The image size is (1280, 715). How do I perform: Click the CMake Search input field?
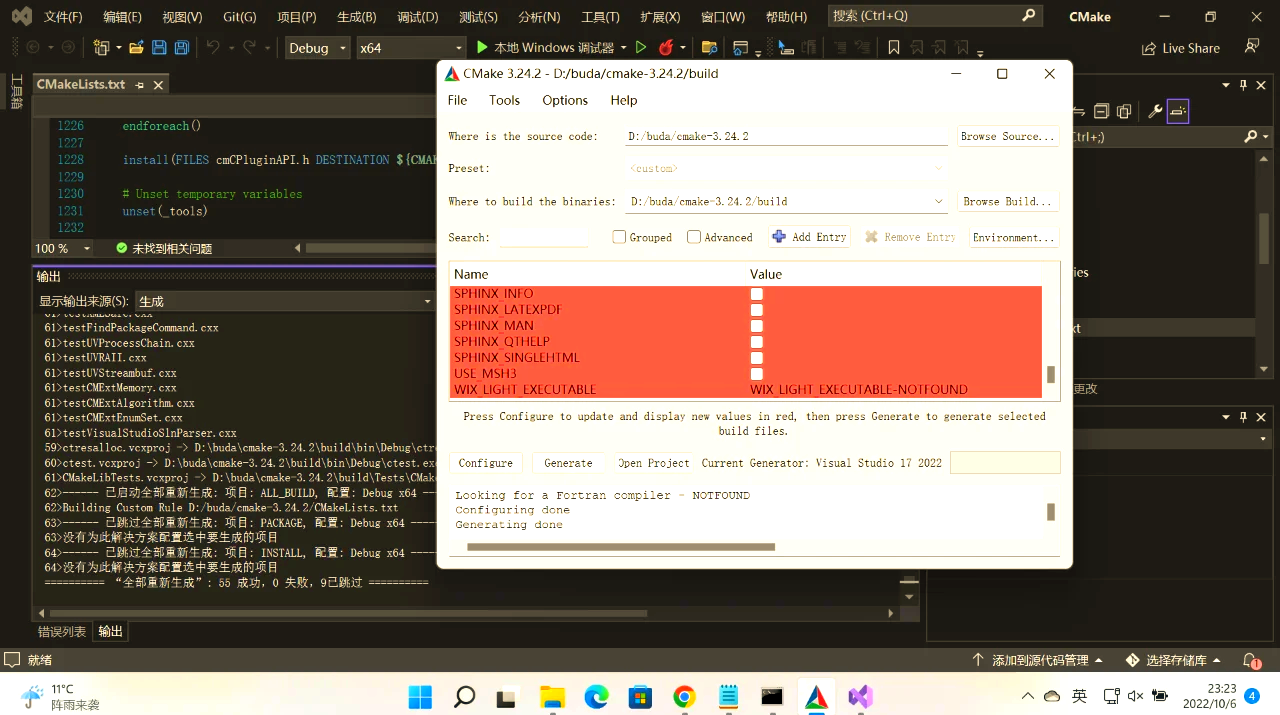point(544,237)
